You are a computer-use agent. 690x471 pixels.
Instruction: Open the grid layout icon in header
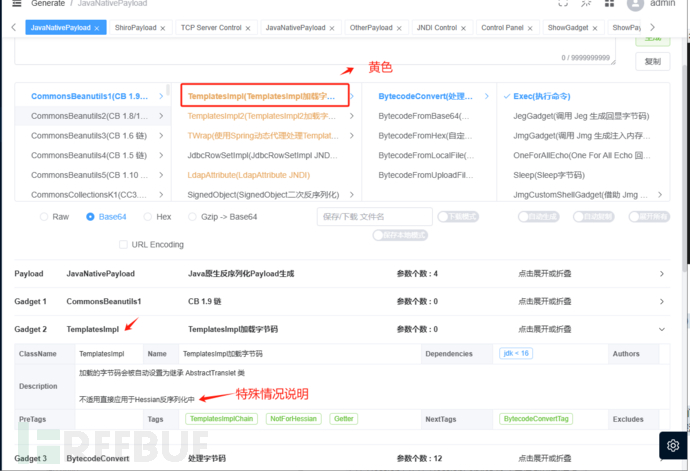coord(609,3)
